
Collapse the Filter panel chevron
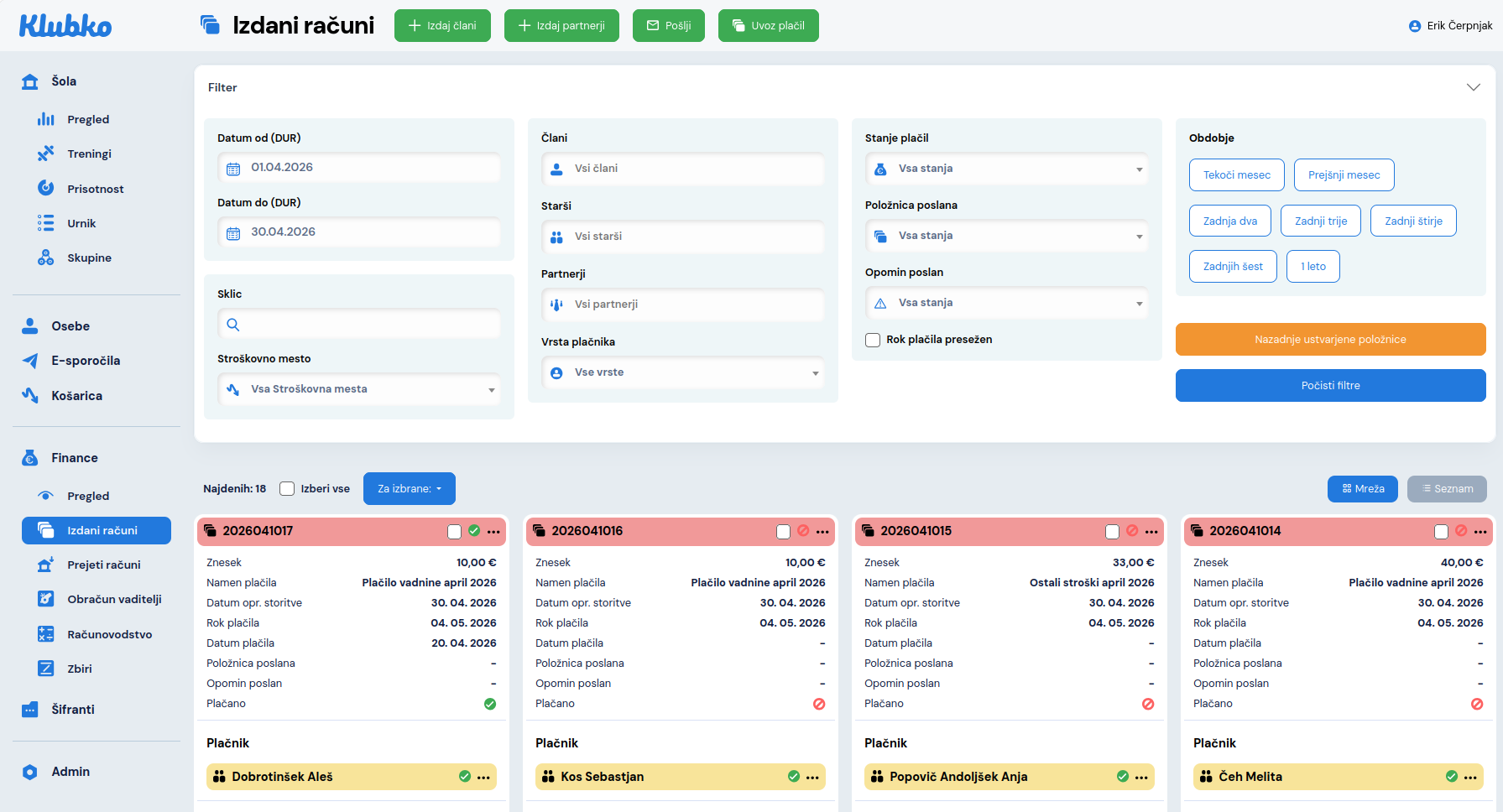point(1473,87)
